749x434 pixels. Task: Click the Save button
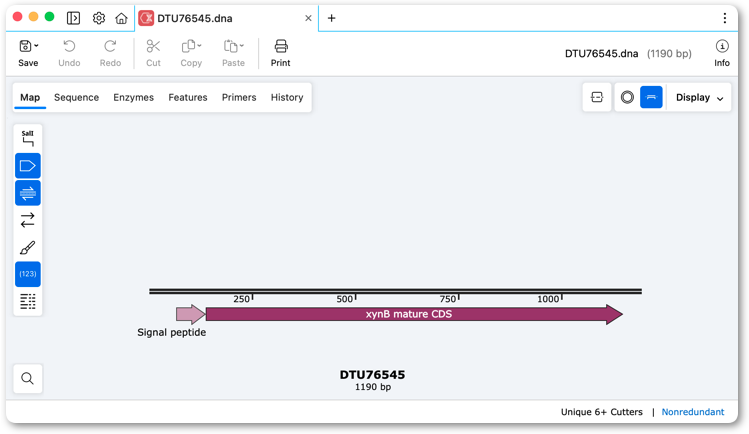pyautogui.click(x=28, y=53)
